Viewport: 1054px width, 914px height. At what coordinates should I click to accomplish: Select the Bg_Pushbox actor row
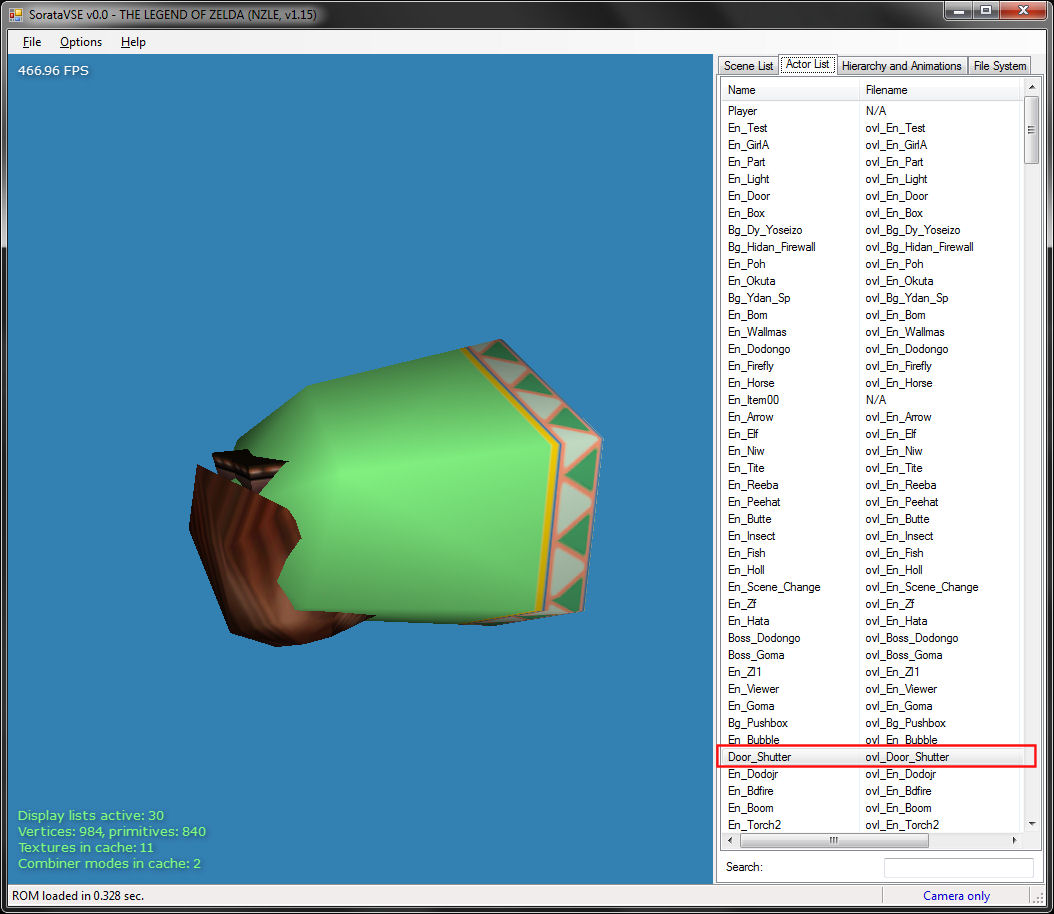coord(873,724)
